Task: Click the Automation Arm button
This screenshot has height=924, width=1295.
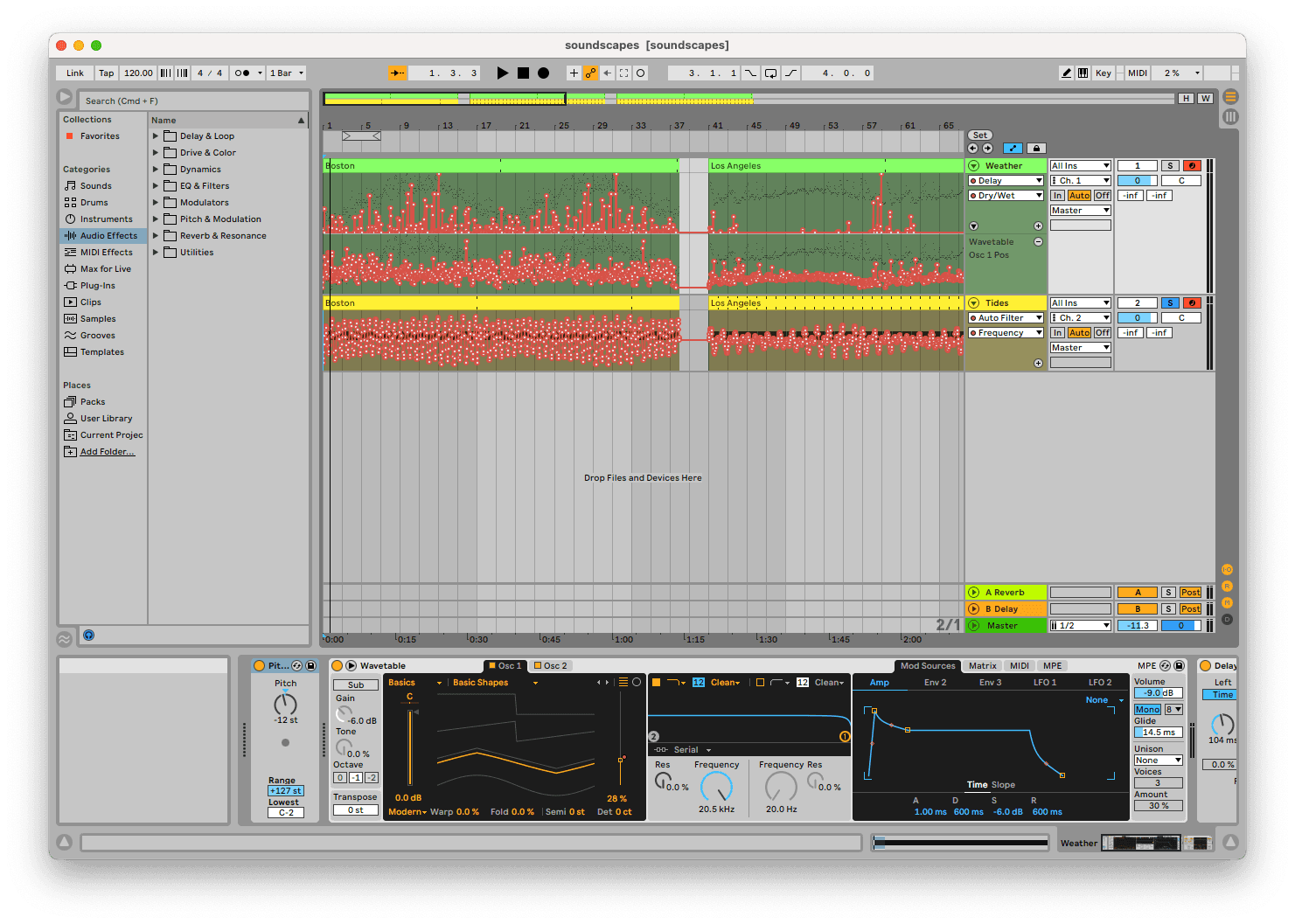Action: click(x=590, y=73)
